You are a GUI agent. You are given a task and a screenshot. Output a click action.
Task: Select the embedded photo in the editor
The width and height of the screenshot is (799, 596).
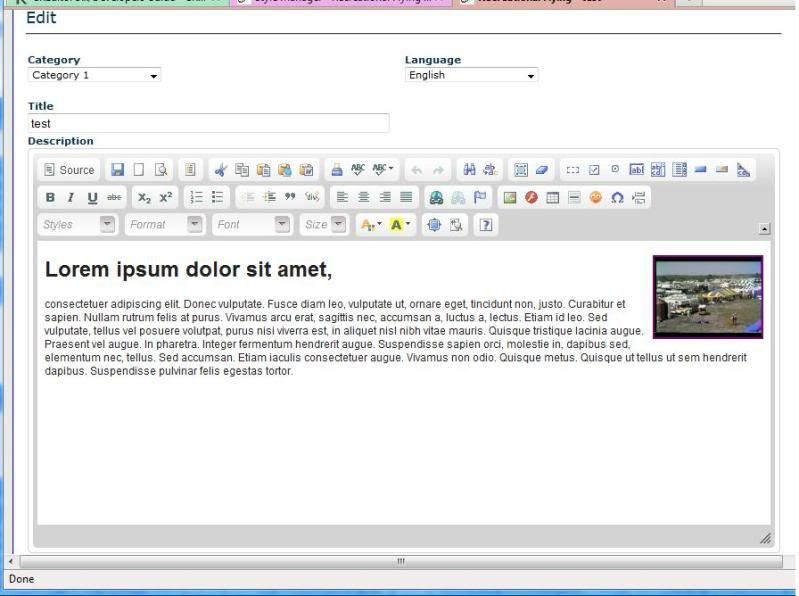[x=707, y=297]
